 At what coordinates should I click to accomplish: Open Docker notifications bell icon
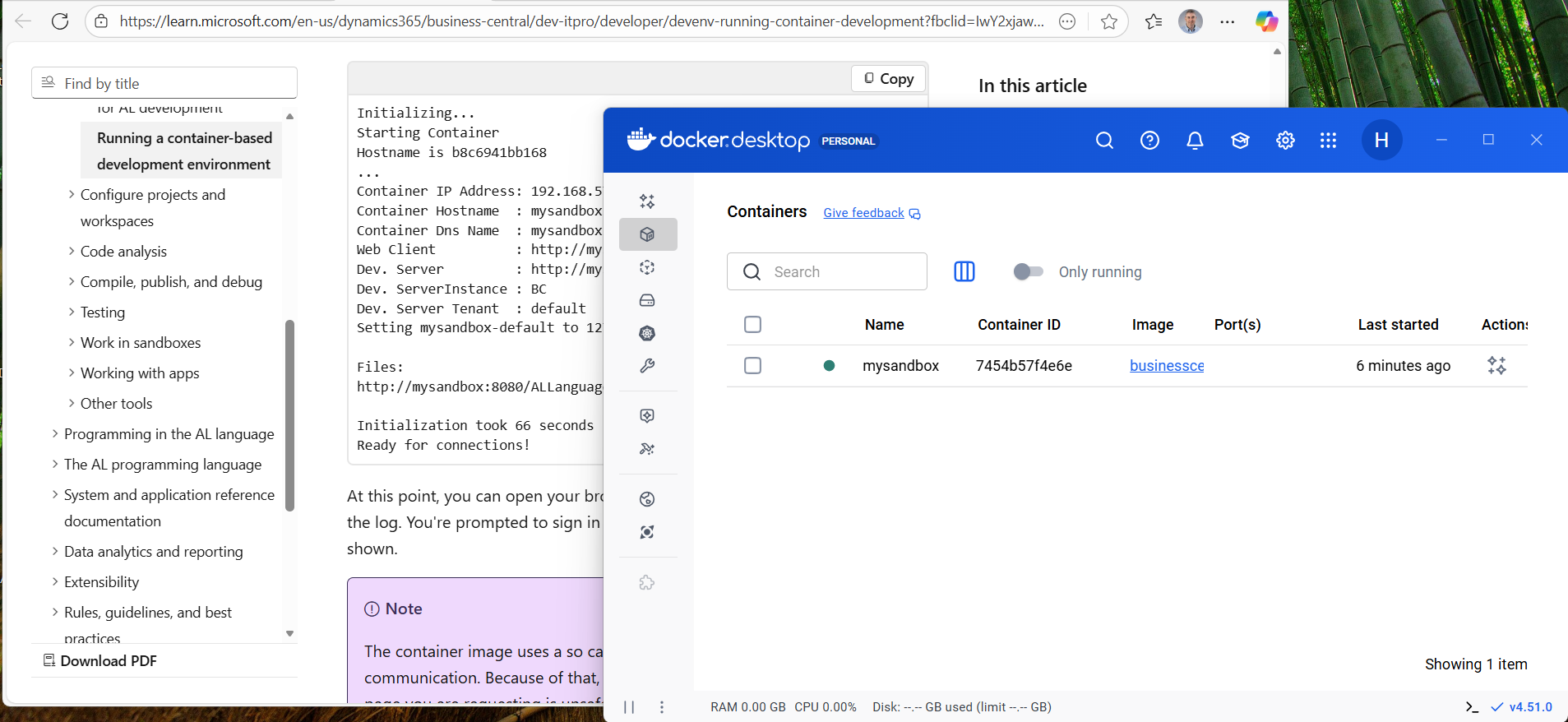1195,141
